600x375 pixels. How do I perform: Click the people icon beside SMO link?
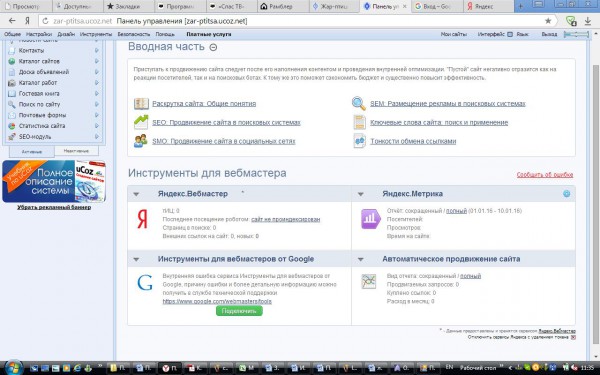pos(141,141)
